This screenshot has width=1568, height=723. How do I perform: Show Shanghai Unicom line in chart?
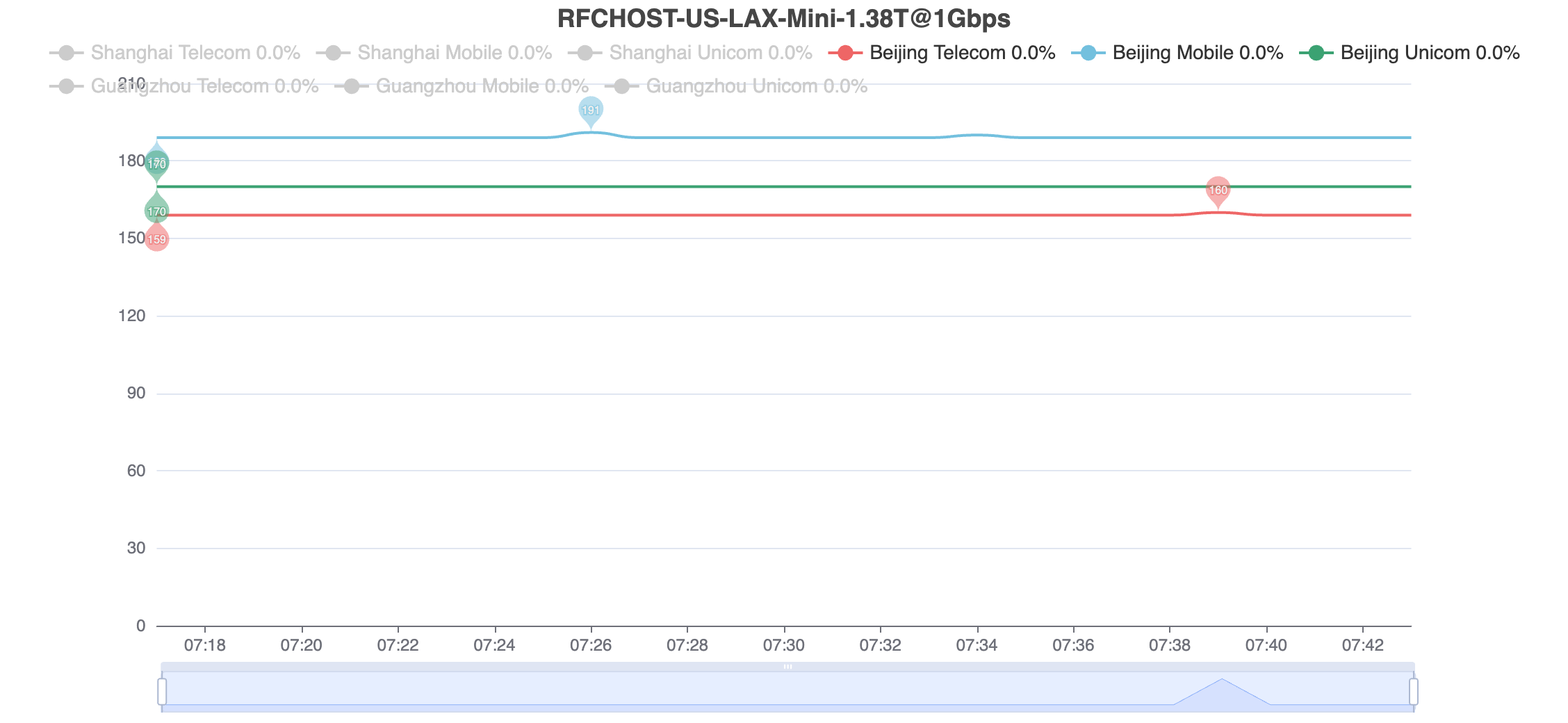pyautogui.click(x=689, y=53)
